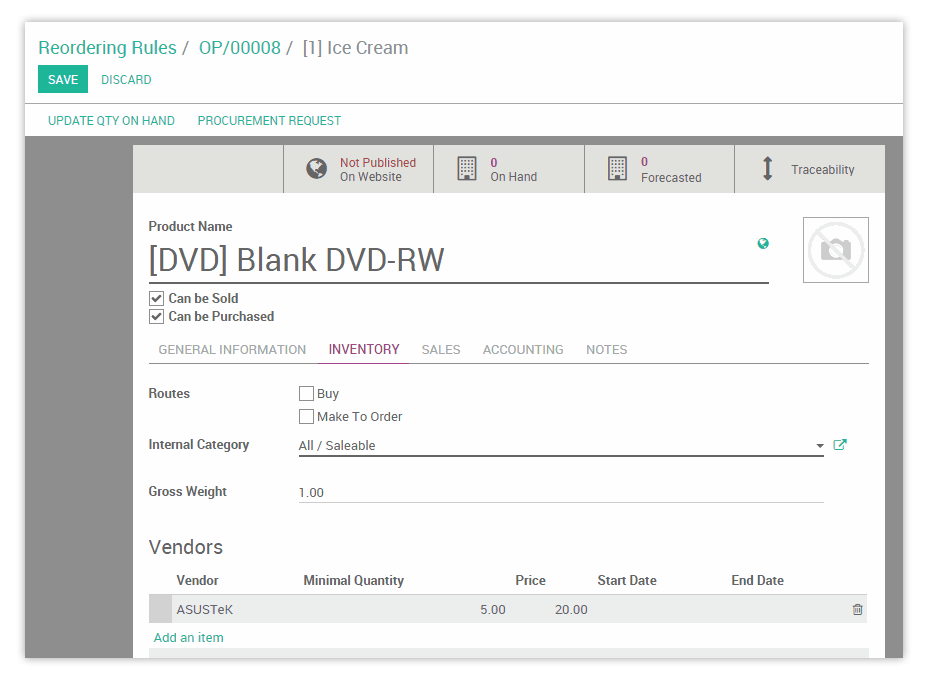The image size is (928, 678).
Task: Add an item to the Vendors list
Action: pyautogui.click(x=188, y=637)
